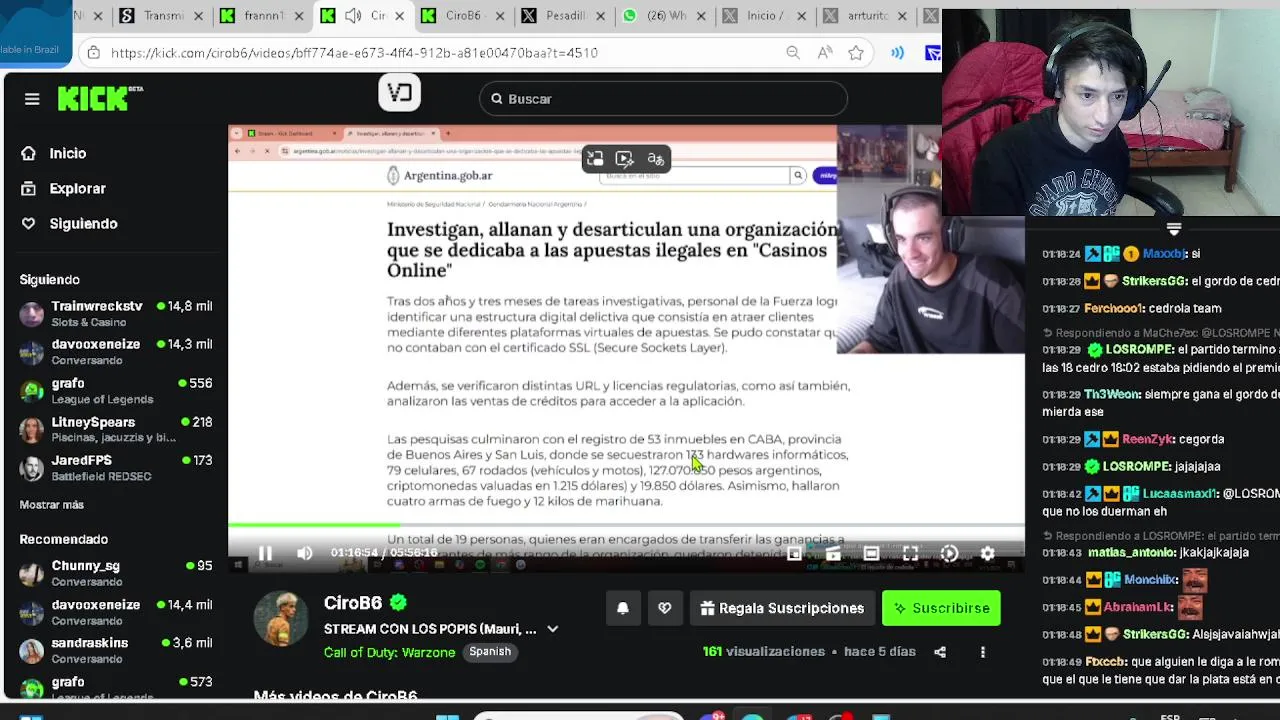Viewport: 1280px width, 720px height.
Task: Switch to the CiroB6 browser tab
Action: 462,16
